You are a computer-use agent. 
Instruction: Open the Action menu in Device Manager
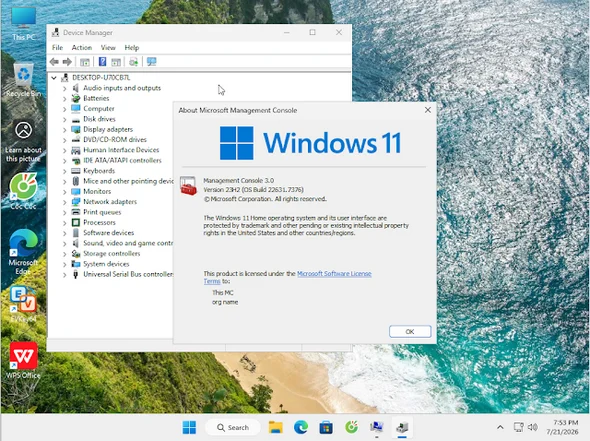pos(82,48)
